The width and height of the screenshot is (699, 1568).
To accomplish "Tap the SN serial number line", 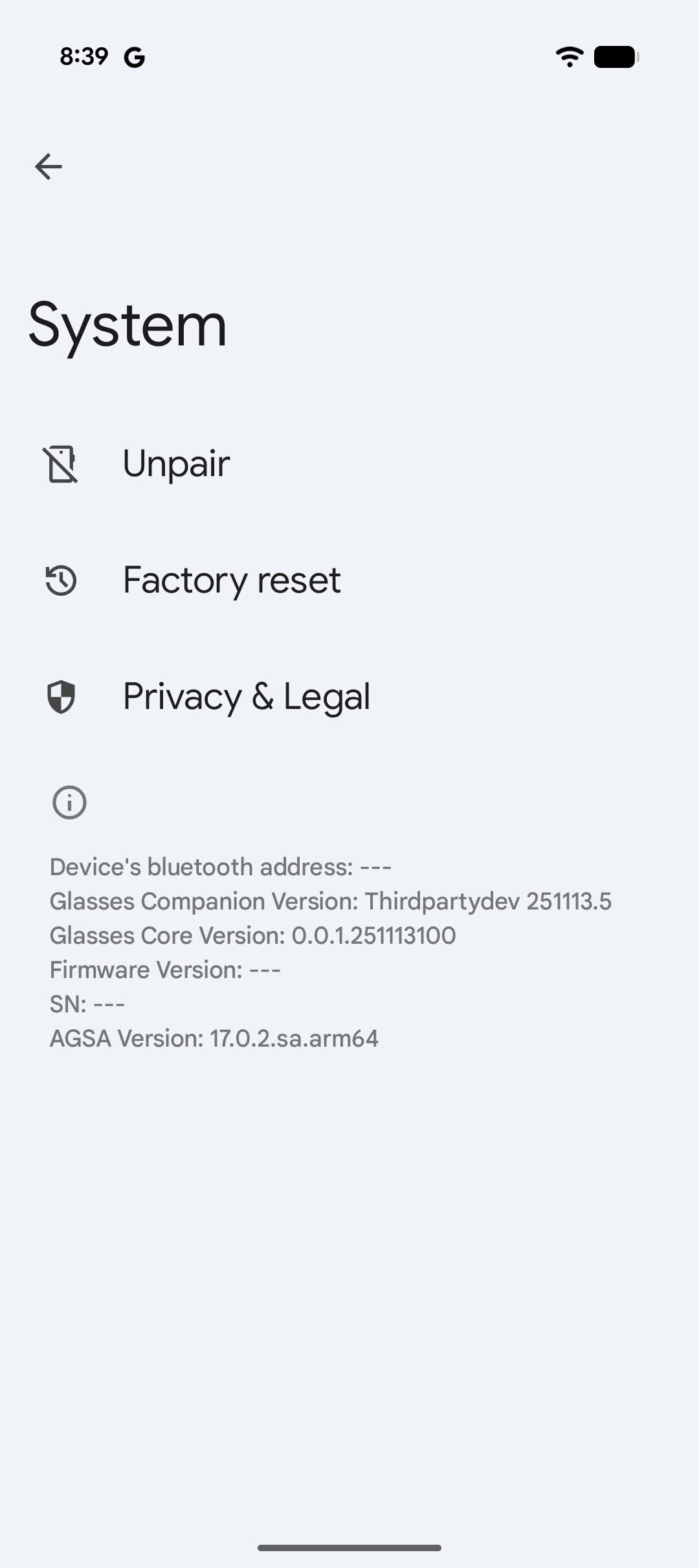I will [87, 1004].
